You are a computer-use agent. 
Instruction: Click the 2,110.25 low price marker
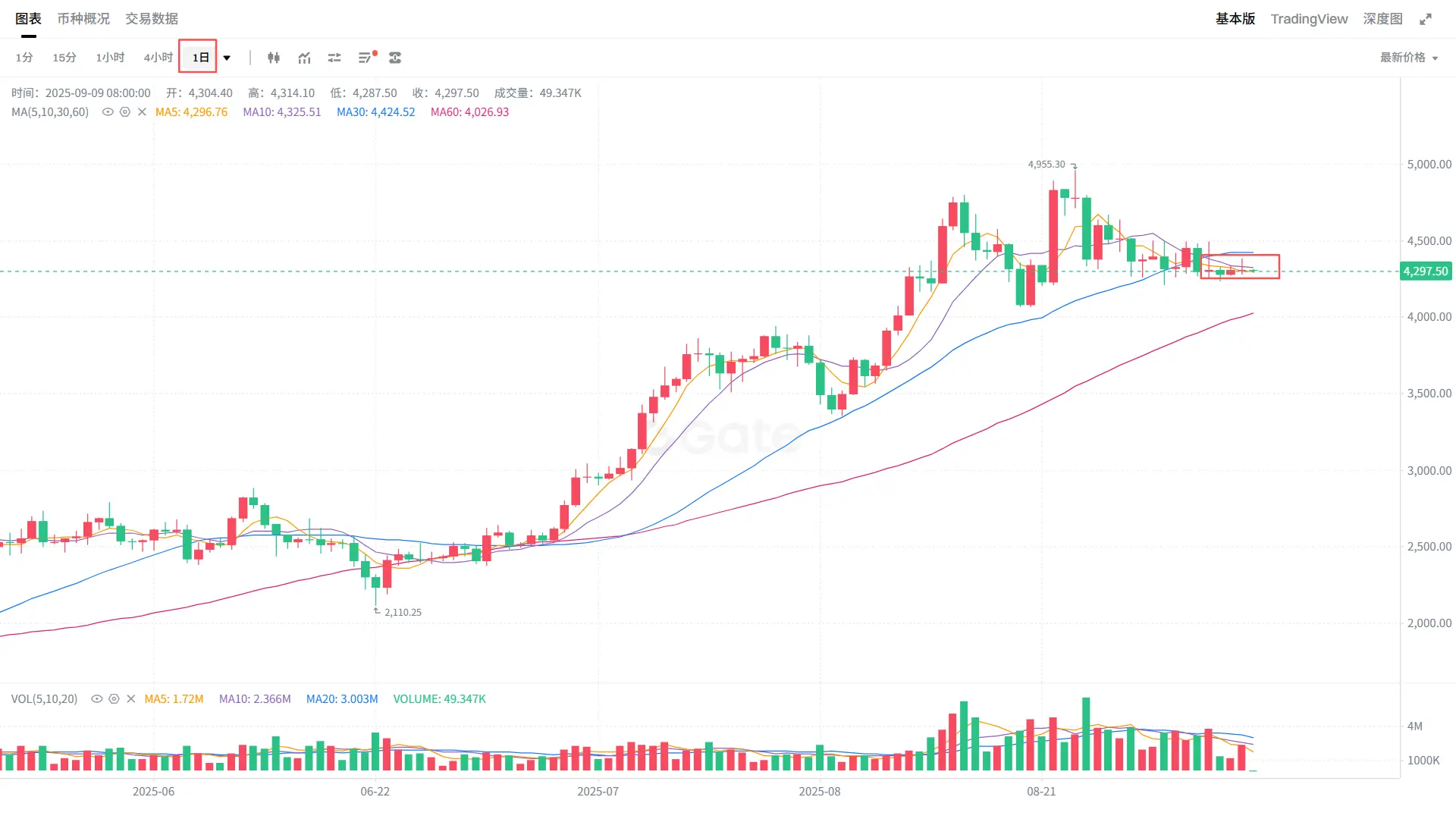coord(403,613)
